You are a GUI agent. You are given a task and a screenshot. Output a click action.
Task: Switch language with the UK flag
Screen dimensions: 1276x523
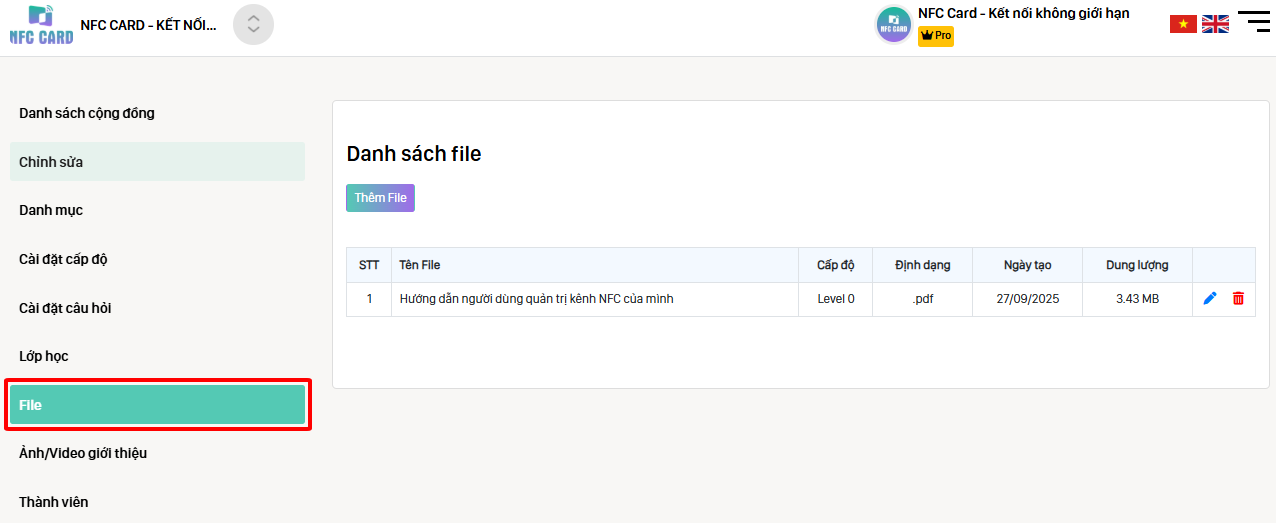pos(1215,24)
